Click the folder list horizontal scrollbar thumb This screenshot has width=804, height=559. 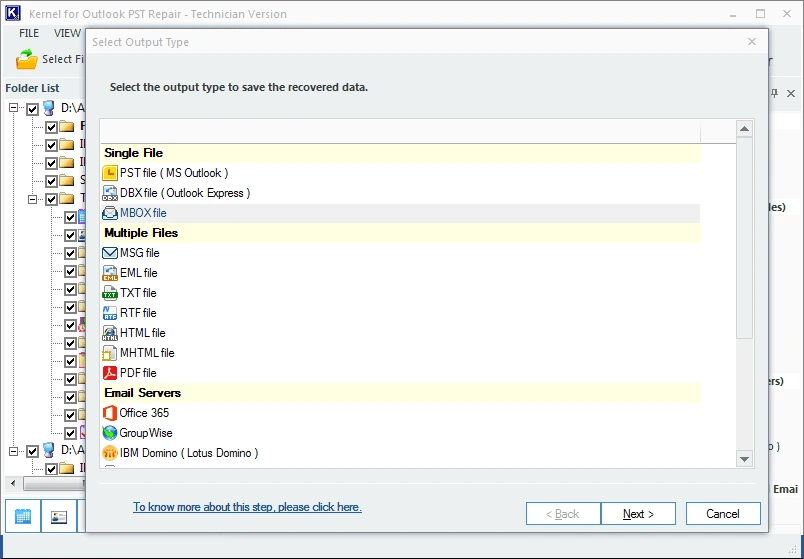54,483
